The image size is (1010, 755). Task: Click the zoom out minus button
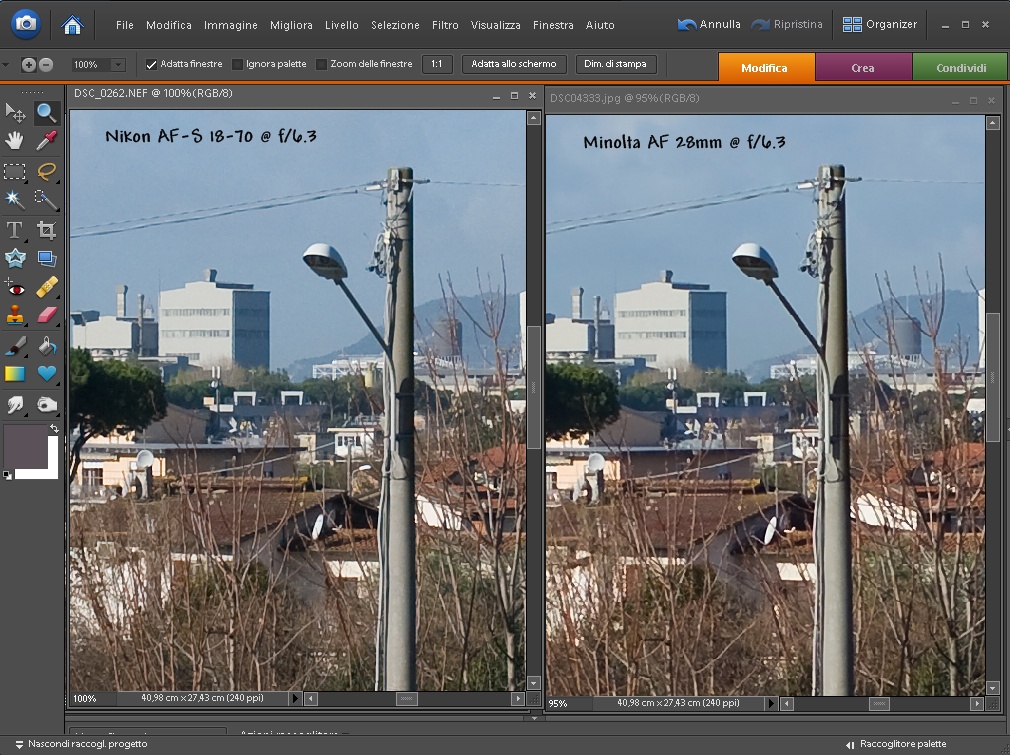click(x=46, y=64)
